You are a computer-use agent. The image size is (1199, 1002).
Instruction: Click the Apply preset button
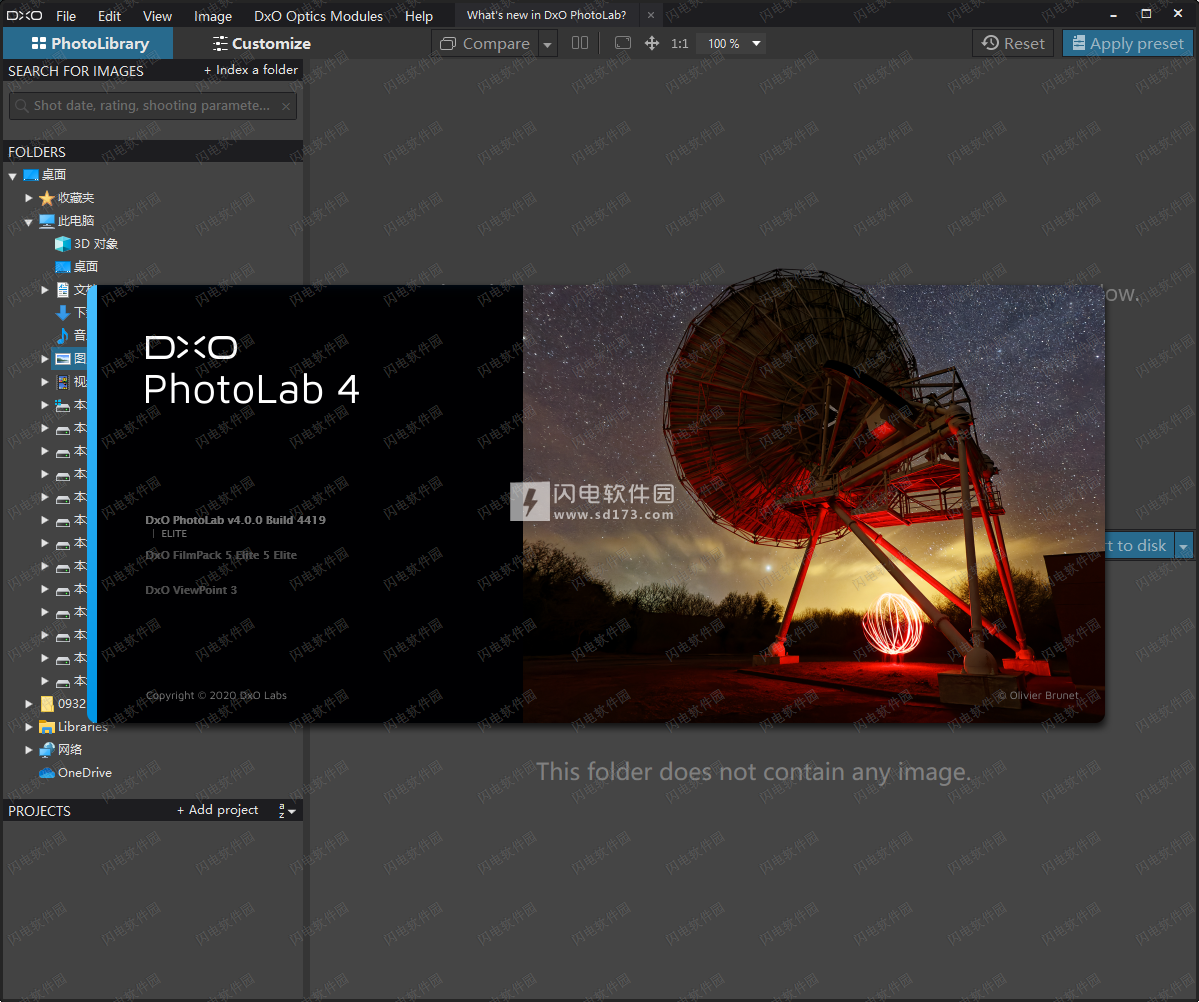1128,43
